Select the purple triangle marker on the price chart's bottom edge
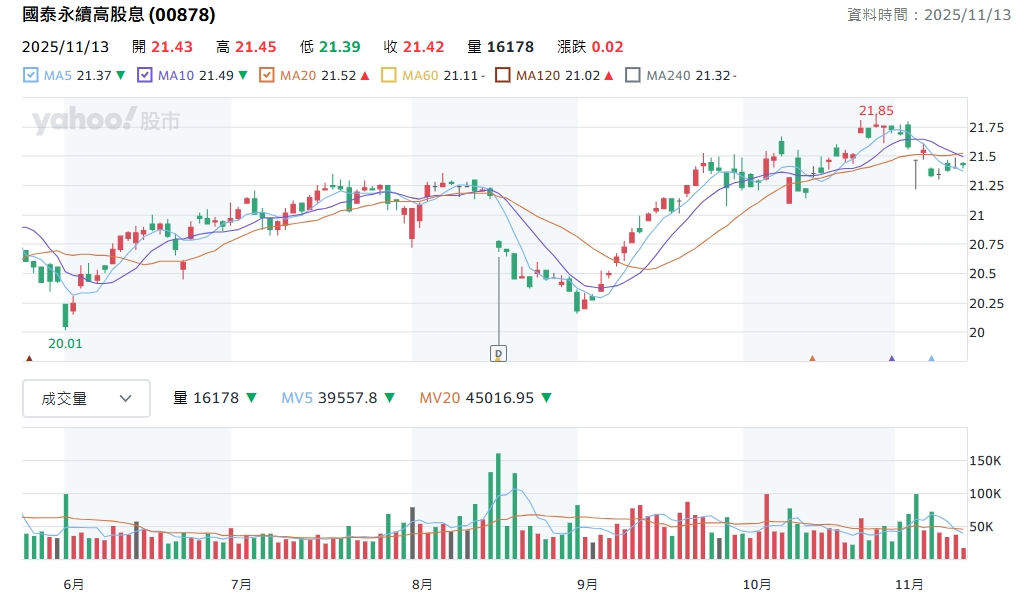The image size is (1026, 612). [x=891, y=358]
